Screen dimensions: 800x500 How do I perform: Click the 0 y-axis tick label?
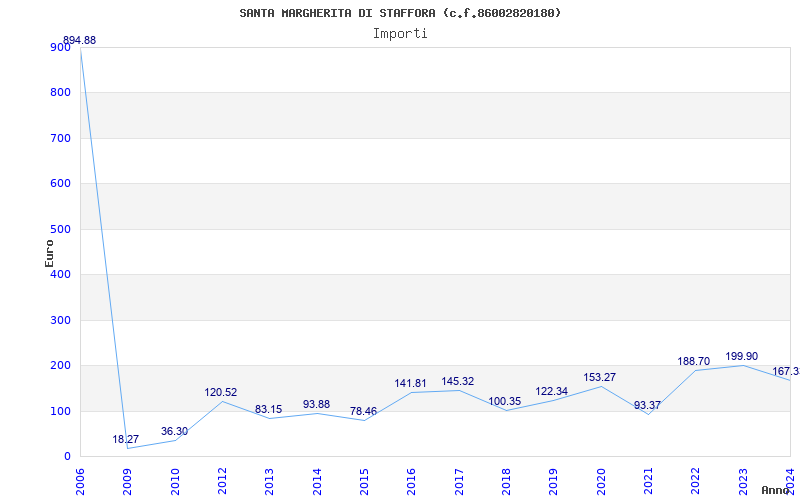coord(67,457)
